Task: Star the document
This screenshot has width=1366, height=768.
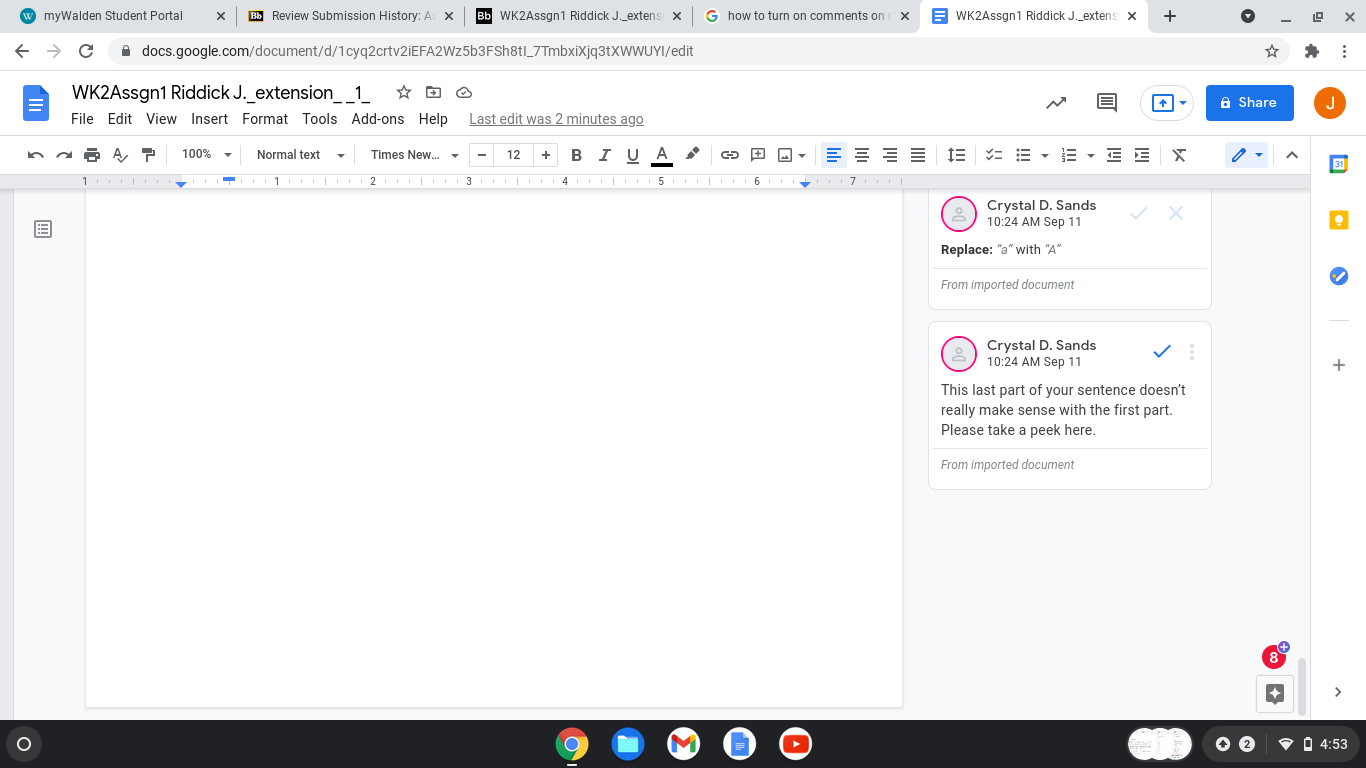Action: click(404, 92)
